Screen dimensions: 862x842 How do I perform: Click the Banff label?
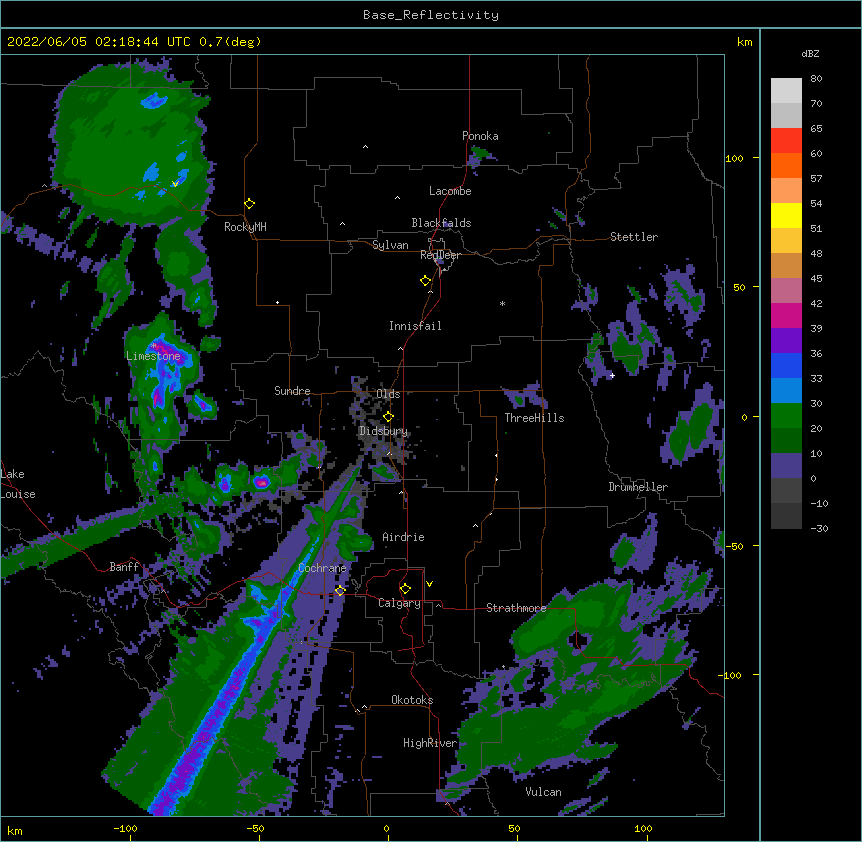[x=124, y=567]
